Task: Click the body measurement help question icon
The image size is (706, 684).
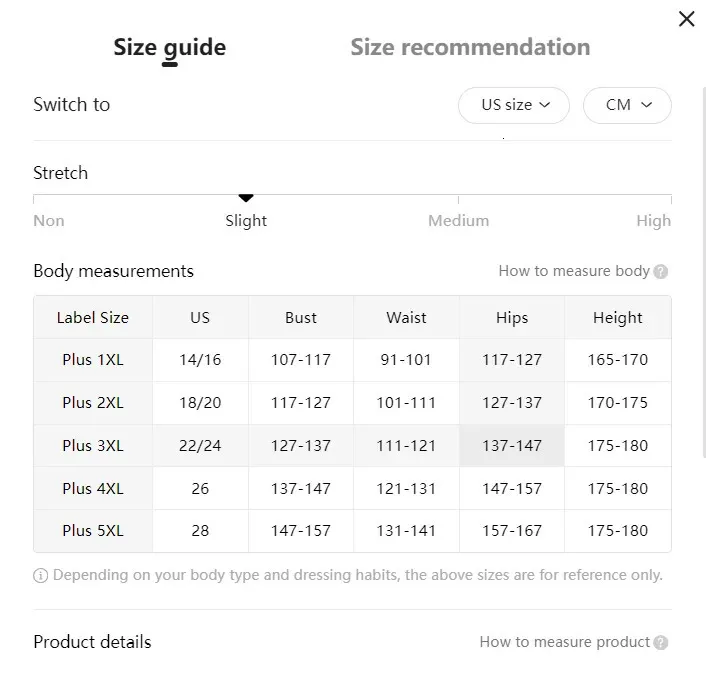Action: [x=661, y=272]
